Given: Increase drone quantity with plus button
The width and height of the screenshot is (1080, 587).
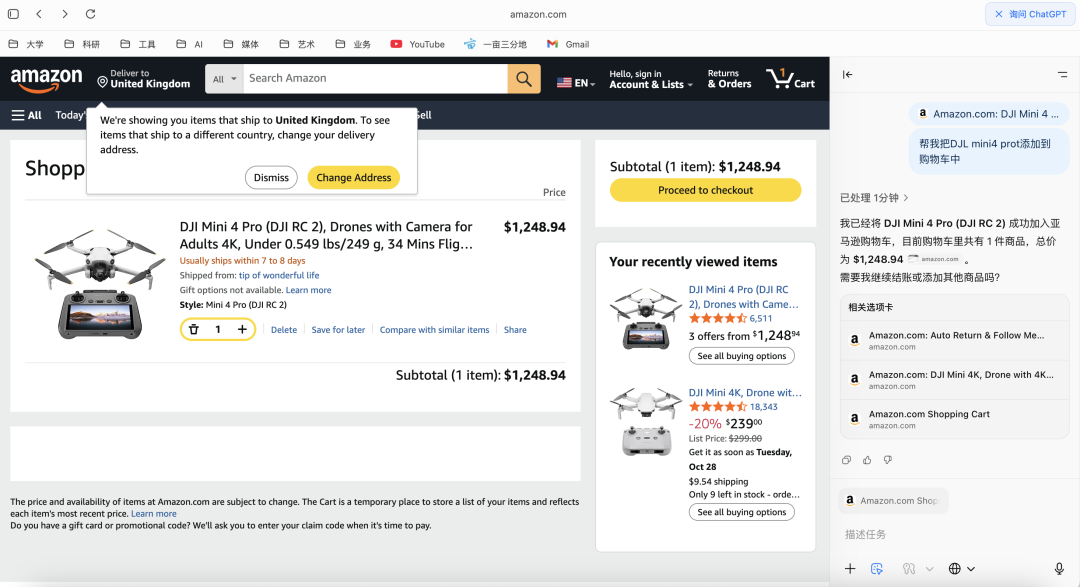Looking at the screenshot, I should click(242, 329).
